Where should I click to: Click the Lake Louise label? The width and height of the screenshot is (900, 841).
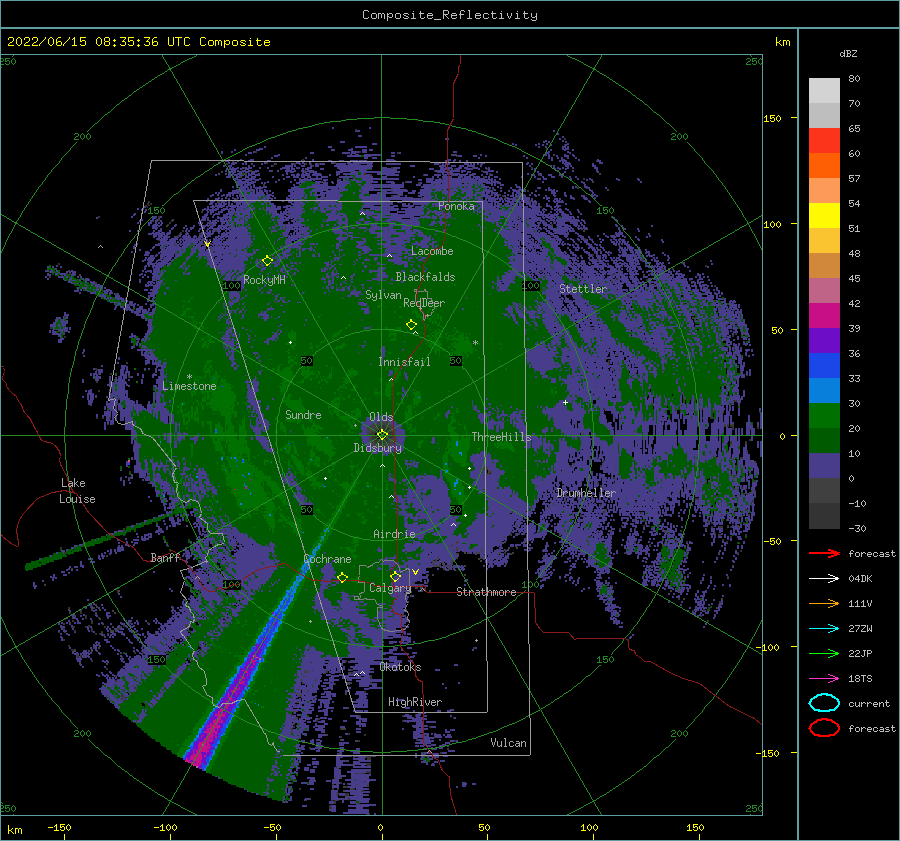(x=77, y=491)
